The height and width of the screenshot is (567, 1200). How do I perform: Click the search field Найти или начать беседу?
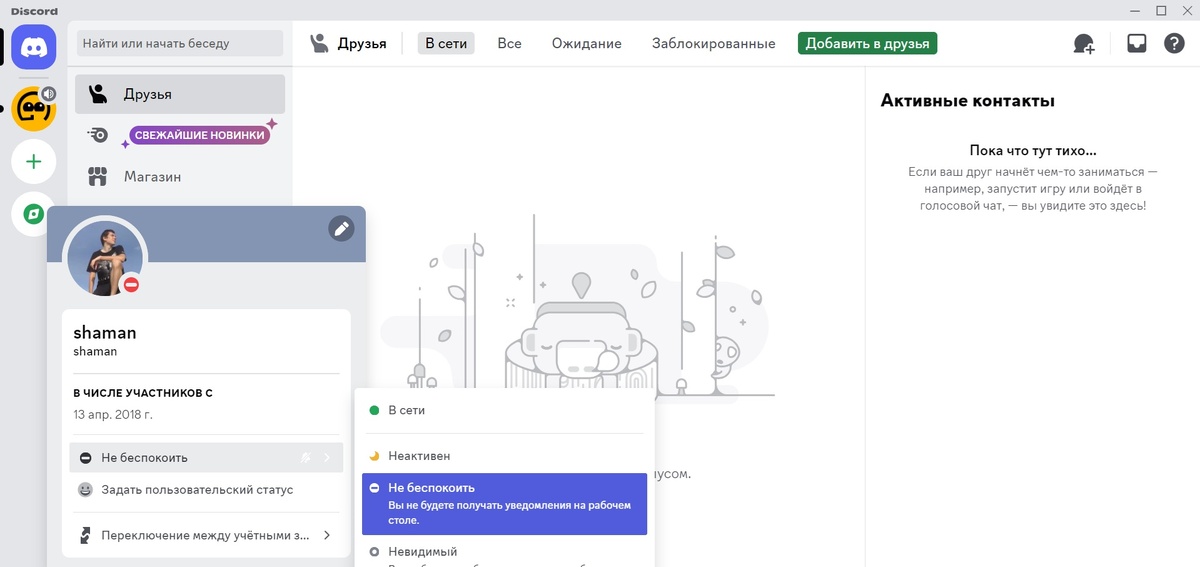tap(180, 43)
